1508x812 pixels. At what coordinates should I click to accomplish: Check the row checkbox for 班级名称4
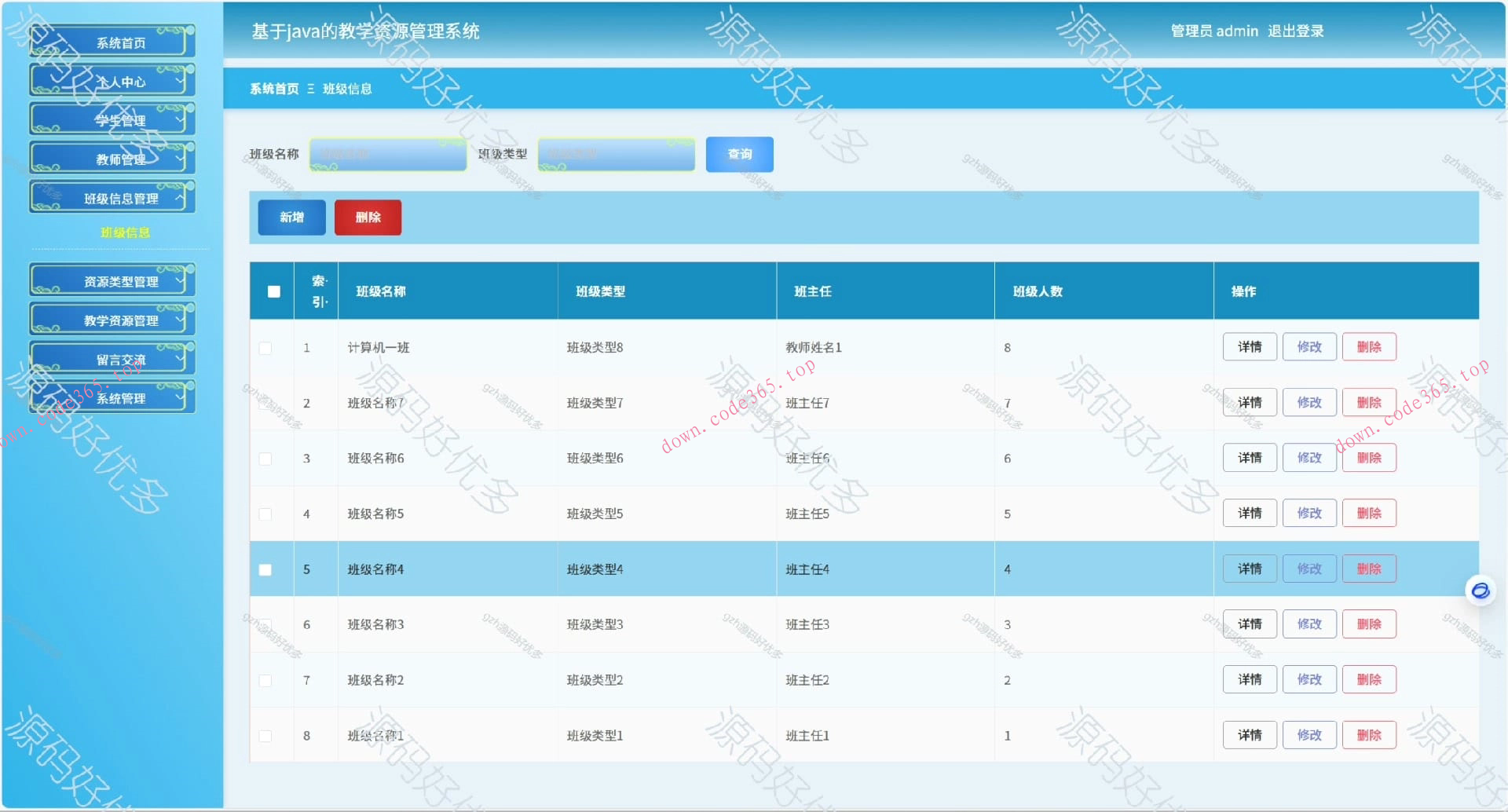click(x=265, y=569)
